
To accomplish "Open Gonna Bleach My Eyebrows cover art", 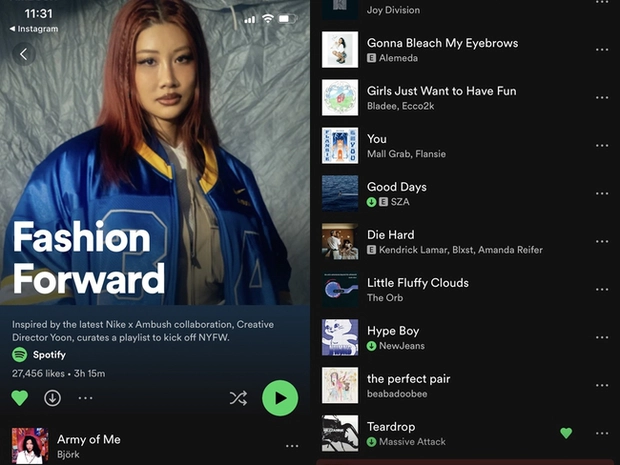I will [x=340, y=49].
